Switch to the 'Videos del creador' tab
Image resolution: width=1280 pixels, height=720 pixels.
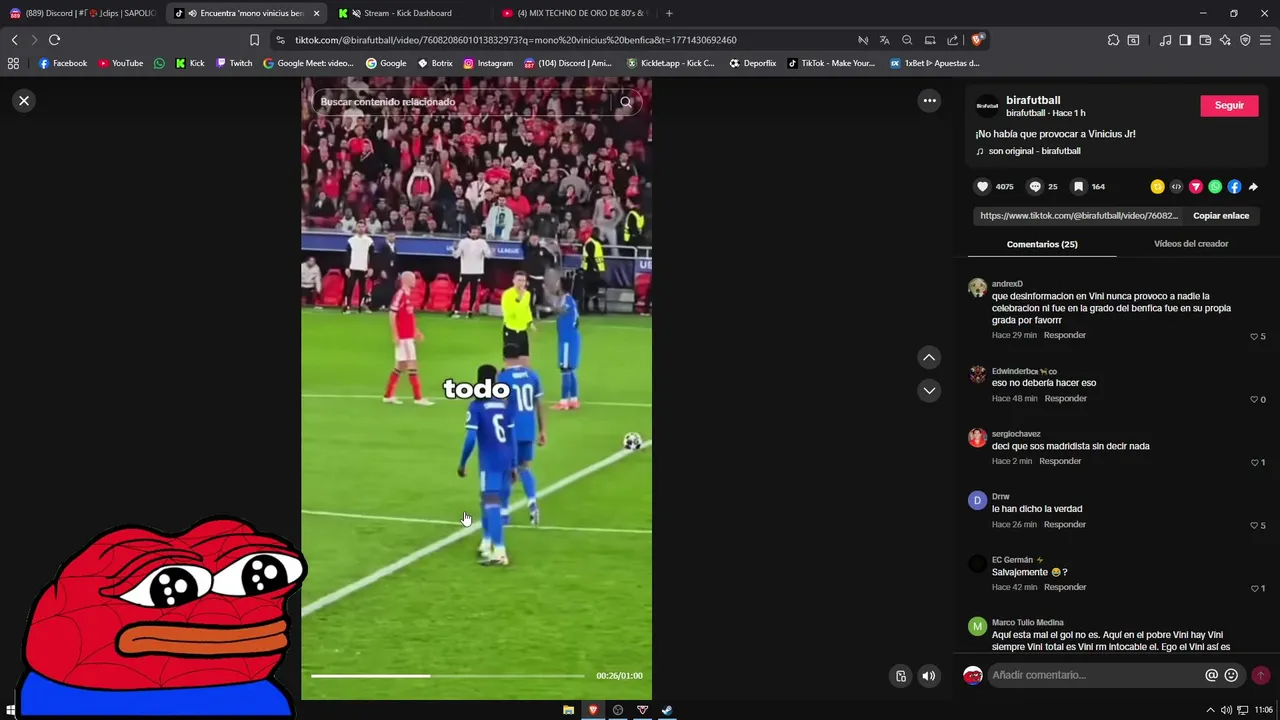tap(1191, 244)
